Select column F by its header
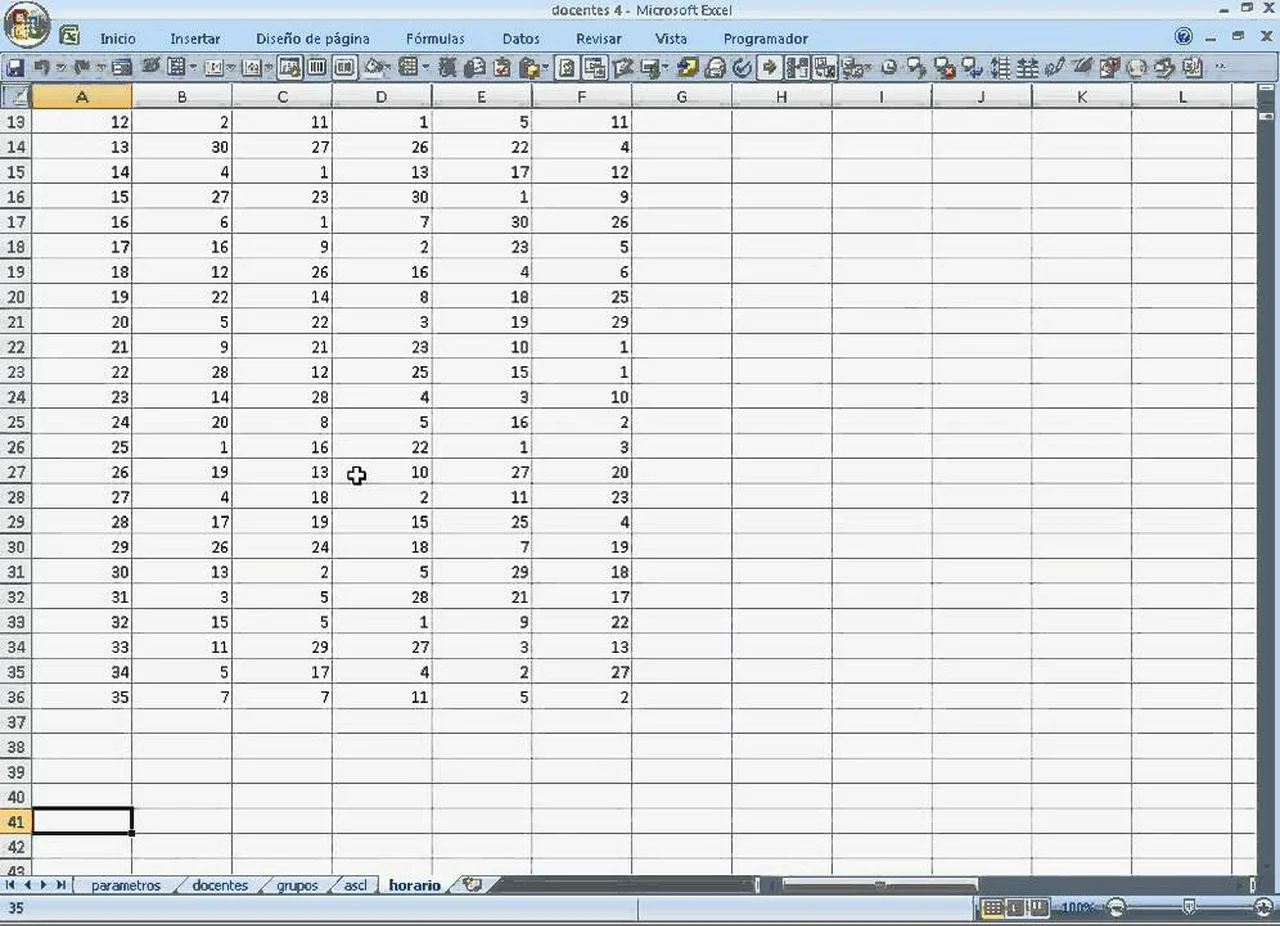The height and width of the screenshot is (926, 1280). (582, 97)
